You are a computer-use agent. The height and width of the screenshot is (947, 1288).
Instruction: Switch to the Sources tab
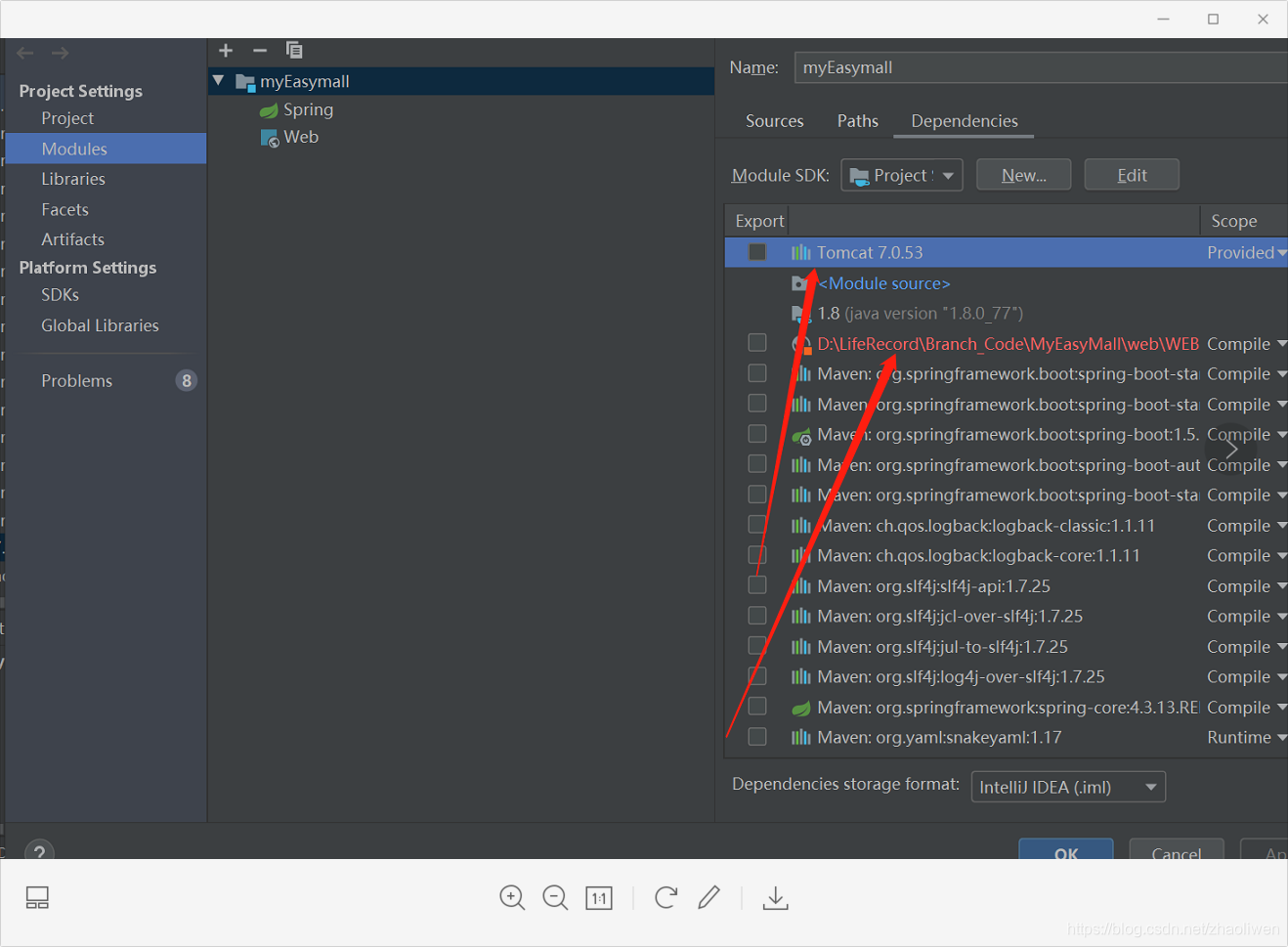775,121
